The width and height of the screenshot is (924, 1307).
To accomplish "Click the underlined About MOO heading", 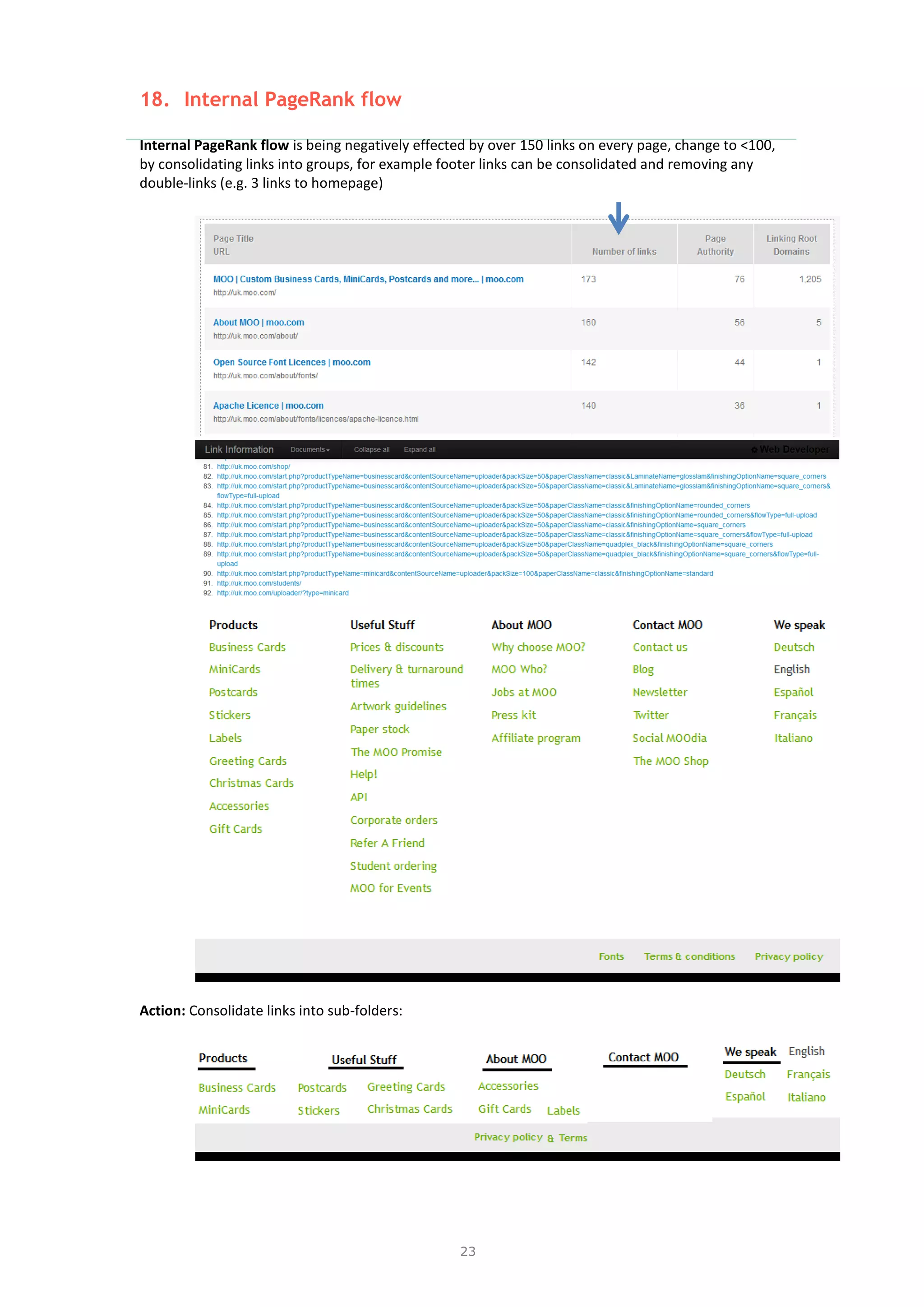I will [516, 1059].
